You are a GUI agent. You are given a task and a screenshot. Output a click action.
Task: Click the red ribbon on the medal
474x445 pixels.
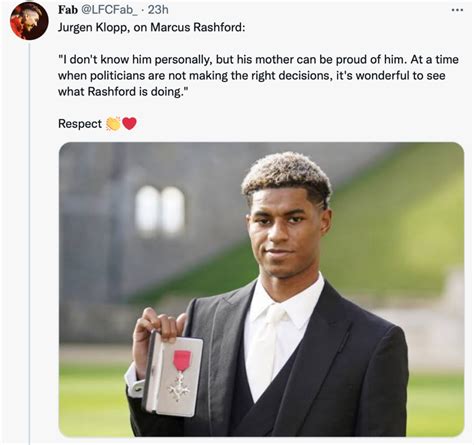tap(182, 361)
